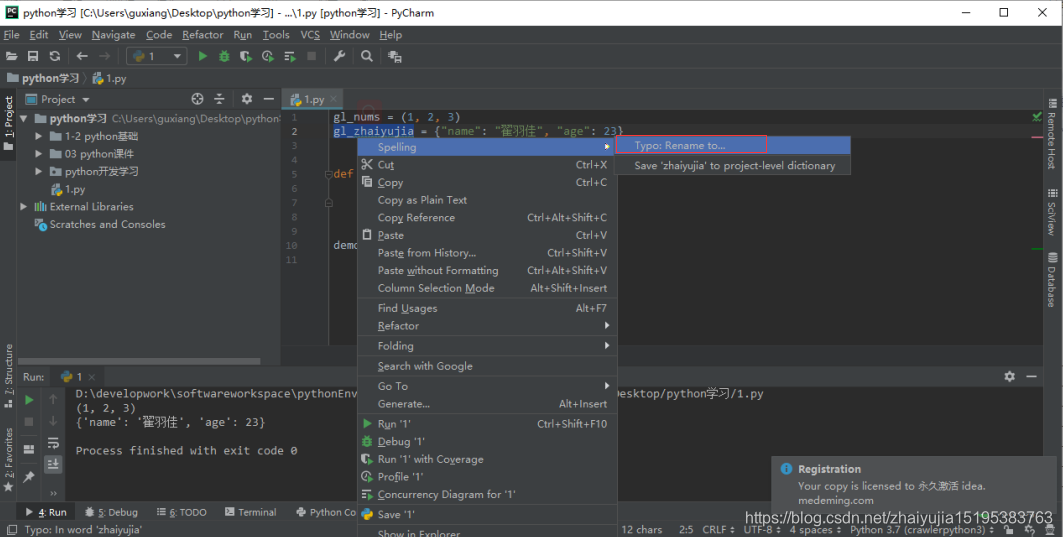Expand the '1-2 python基础' folder
This screenshot has height=537, width=1063.
pos(39,136)
